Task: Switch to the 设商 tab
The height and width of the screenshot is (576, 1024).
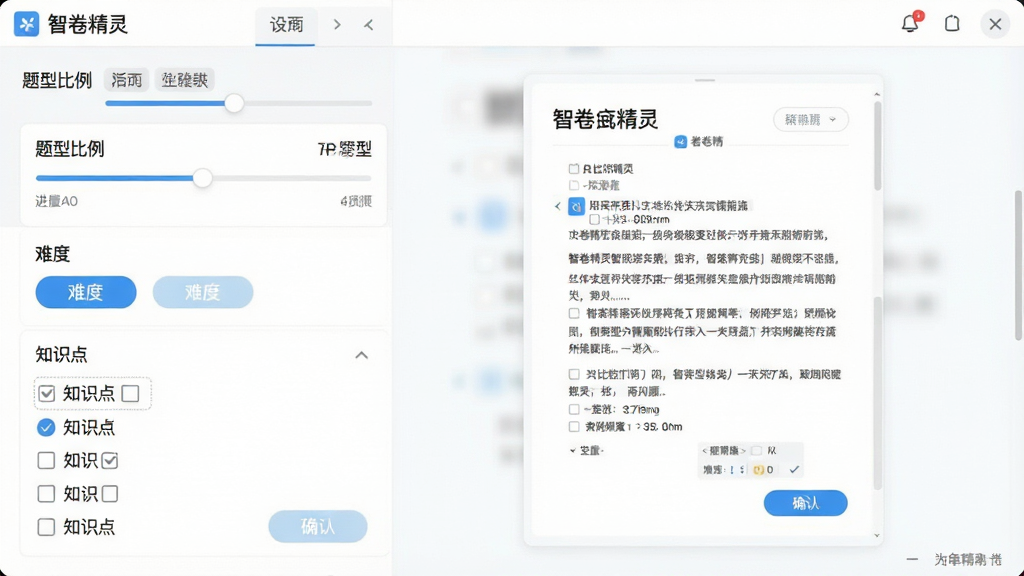Action: (286, 25)
